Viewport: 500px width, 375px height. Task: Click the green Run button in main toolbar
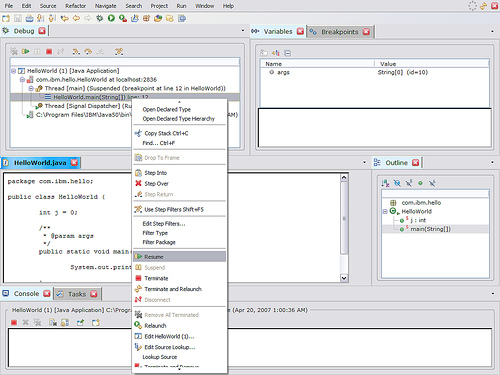click(x=111, y=18)
